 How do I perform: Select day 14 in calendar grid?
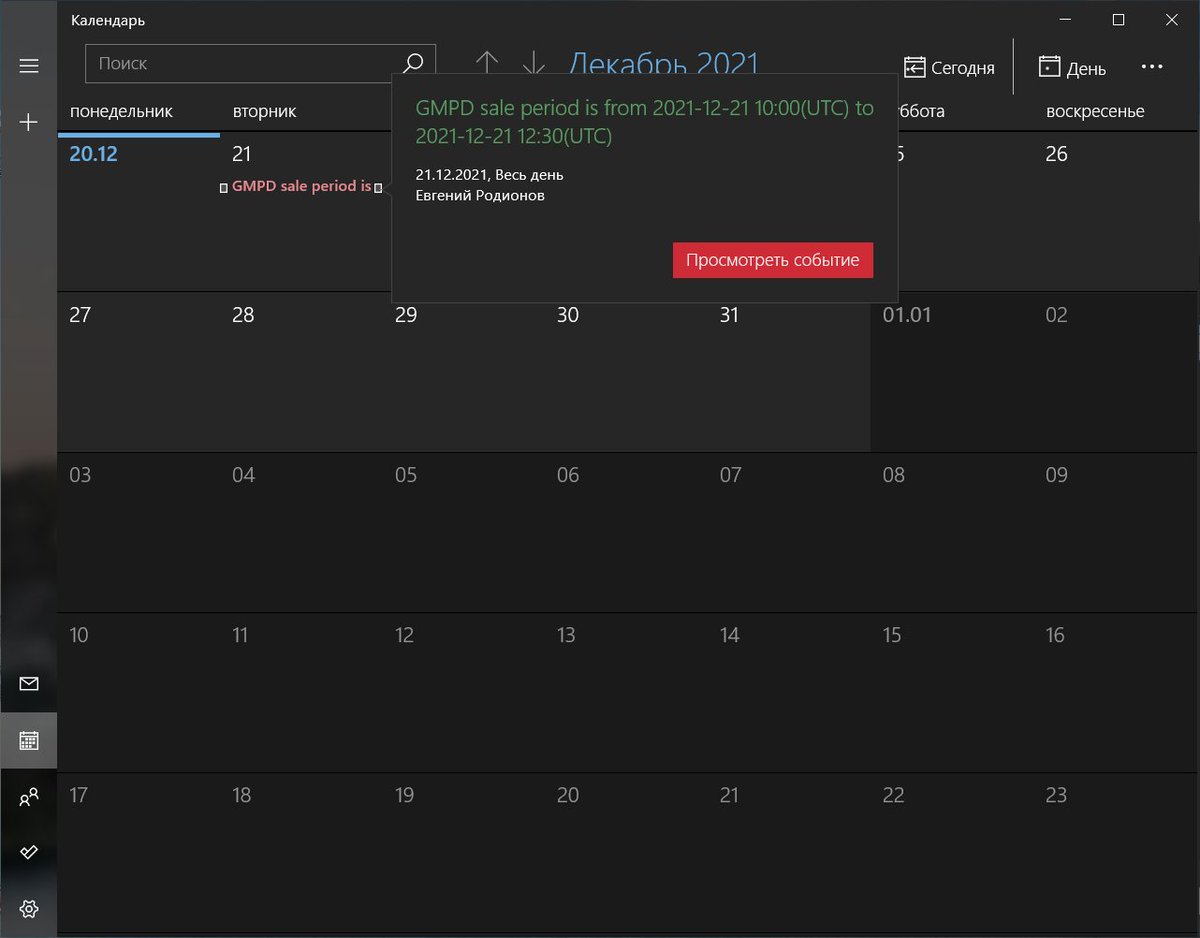pyautogui.click(x=730, y=635)
